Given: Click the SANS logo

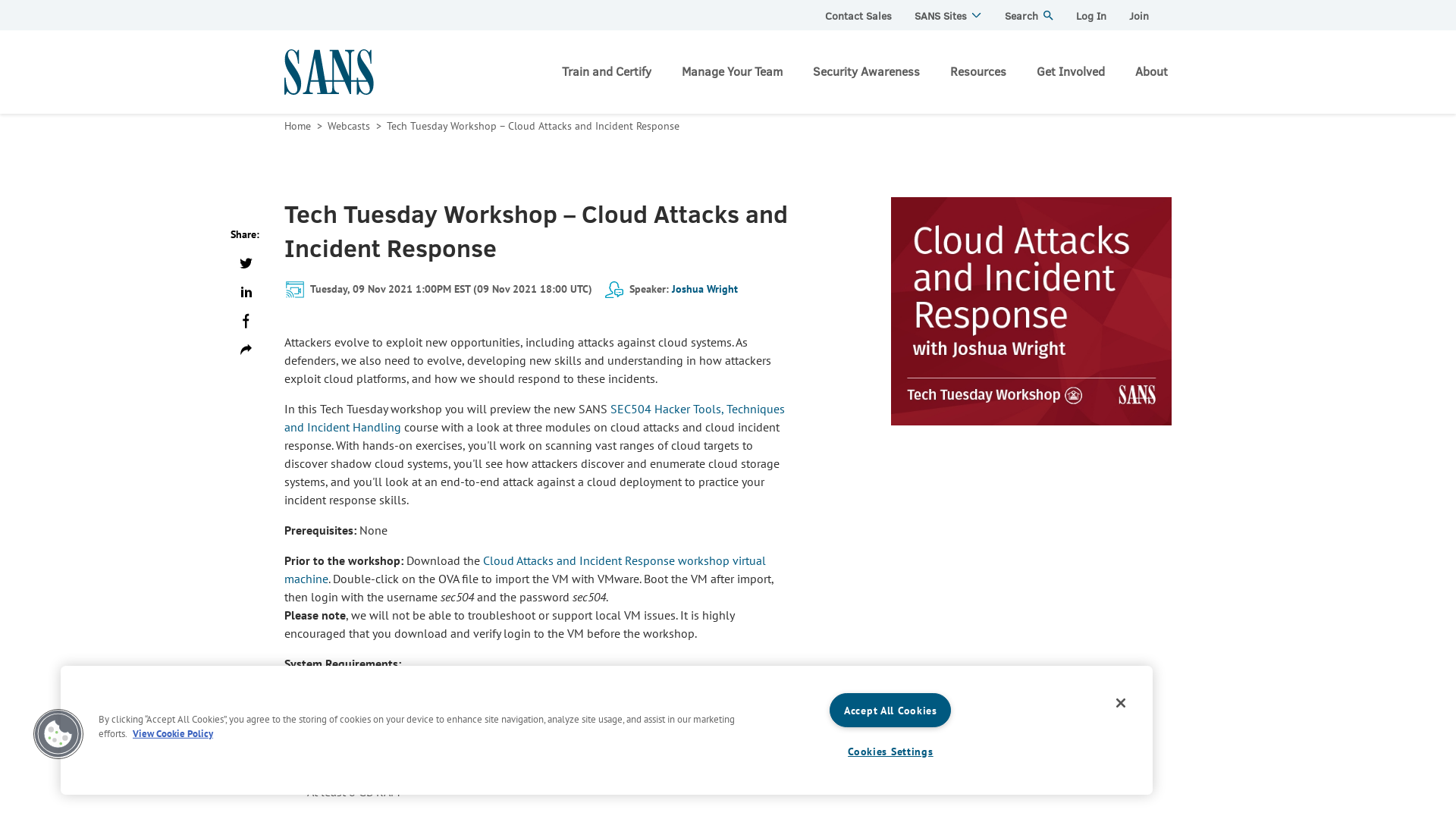Looking at the screenshot, I should coord(328,72).
